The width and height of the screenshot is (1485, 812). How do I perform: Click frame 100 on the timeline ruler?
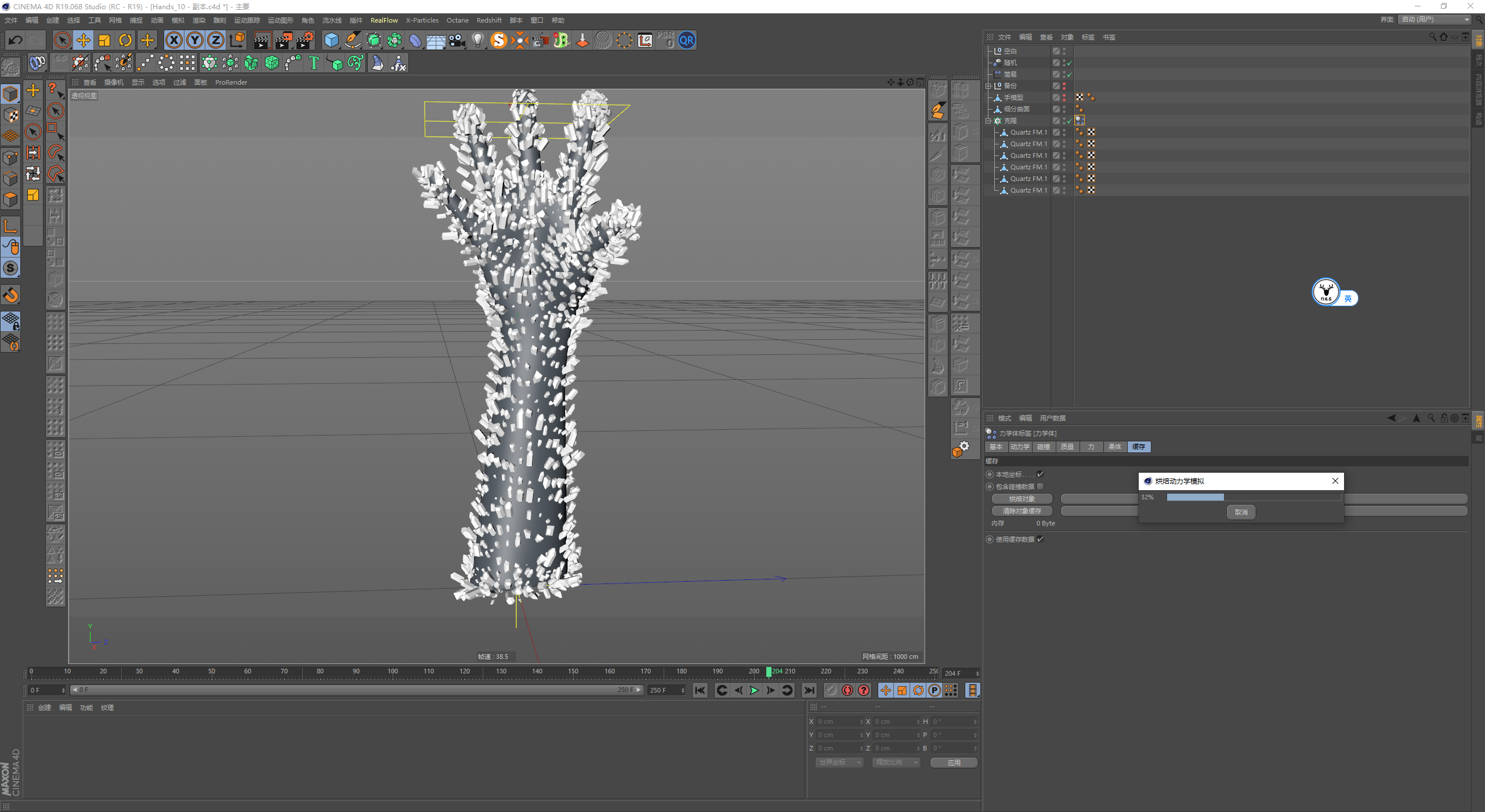point(393,672)
